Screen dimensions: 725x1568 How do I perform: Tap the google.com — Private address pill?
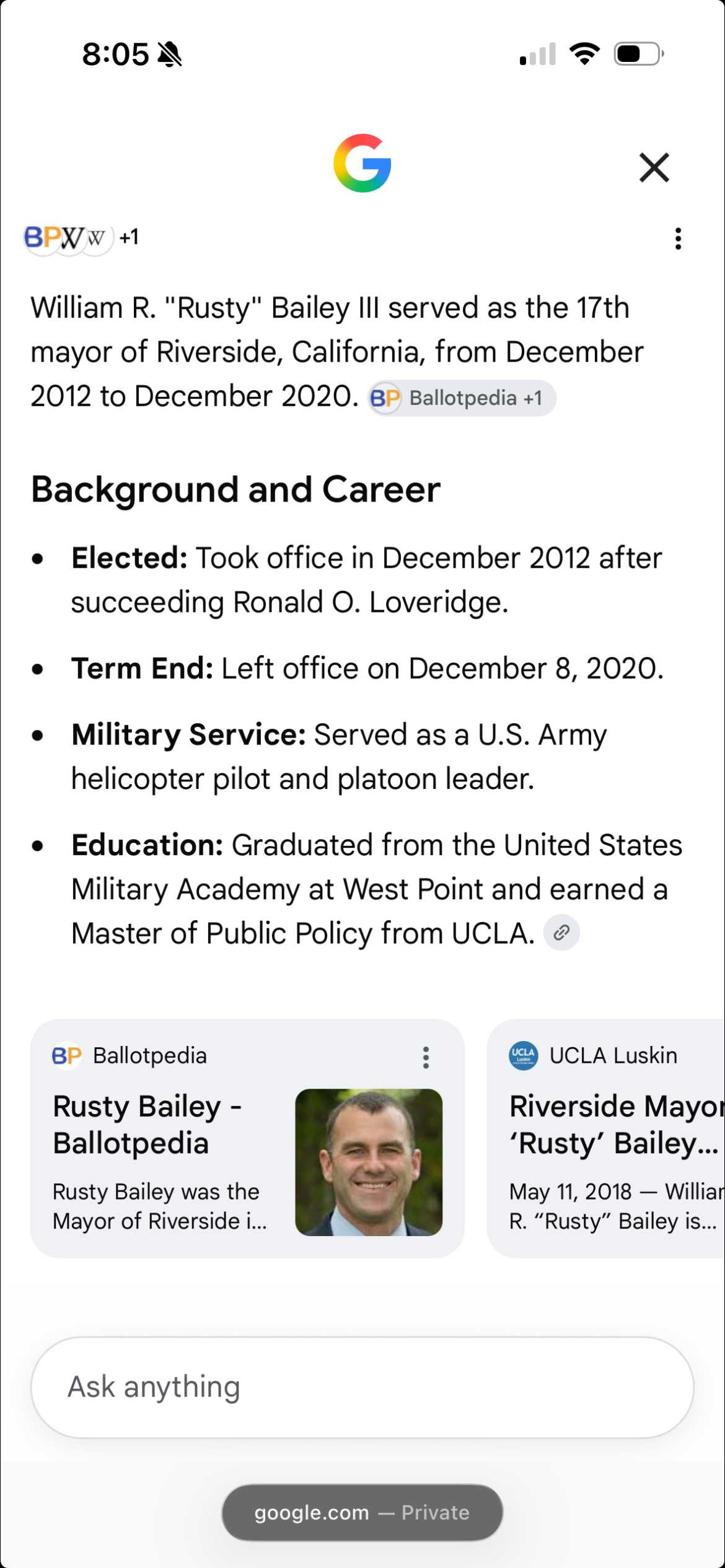click(x=362, y=1512)
